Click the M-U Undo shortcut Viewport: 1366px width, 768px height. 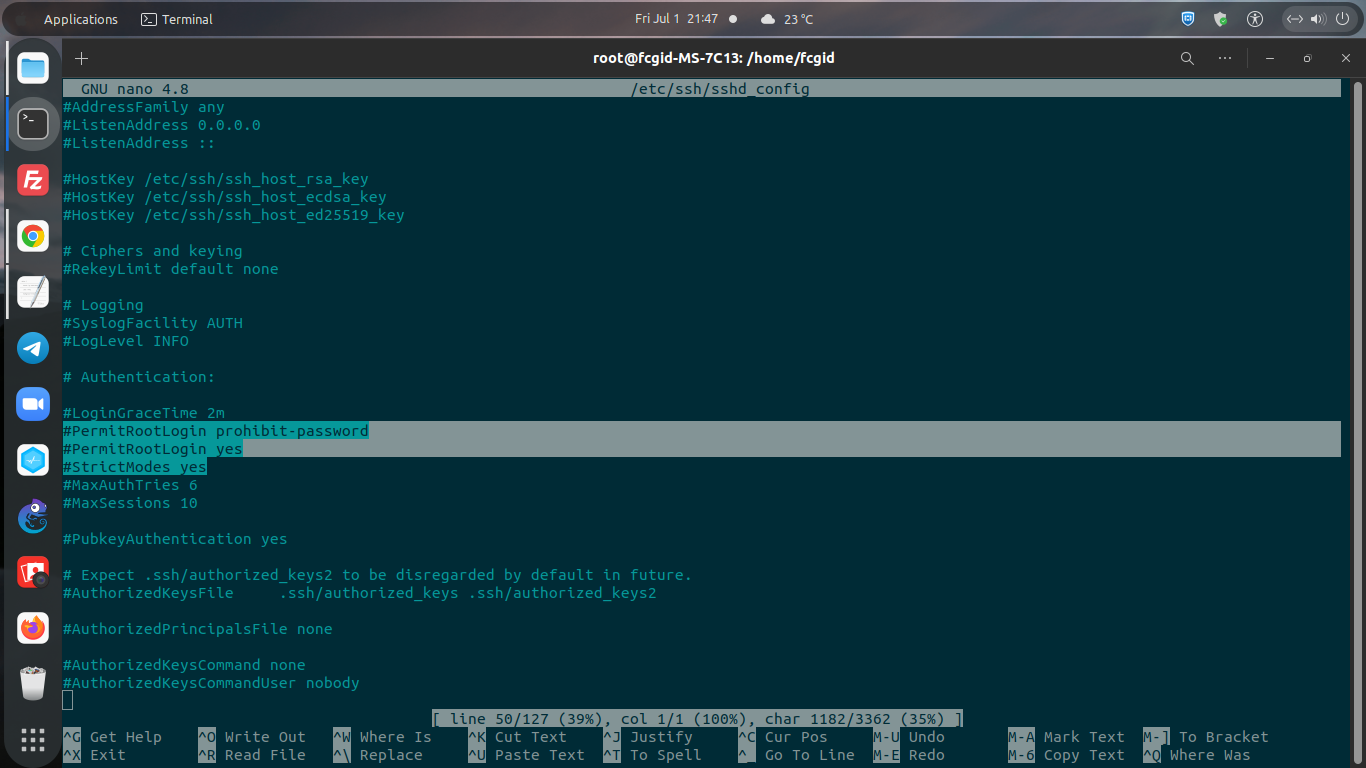(909, 737)
